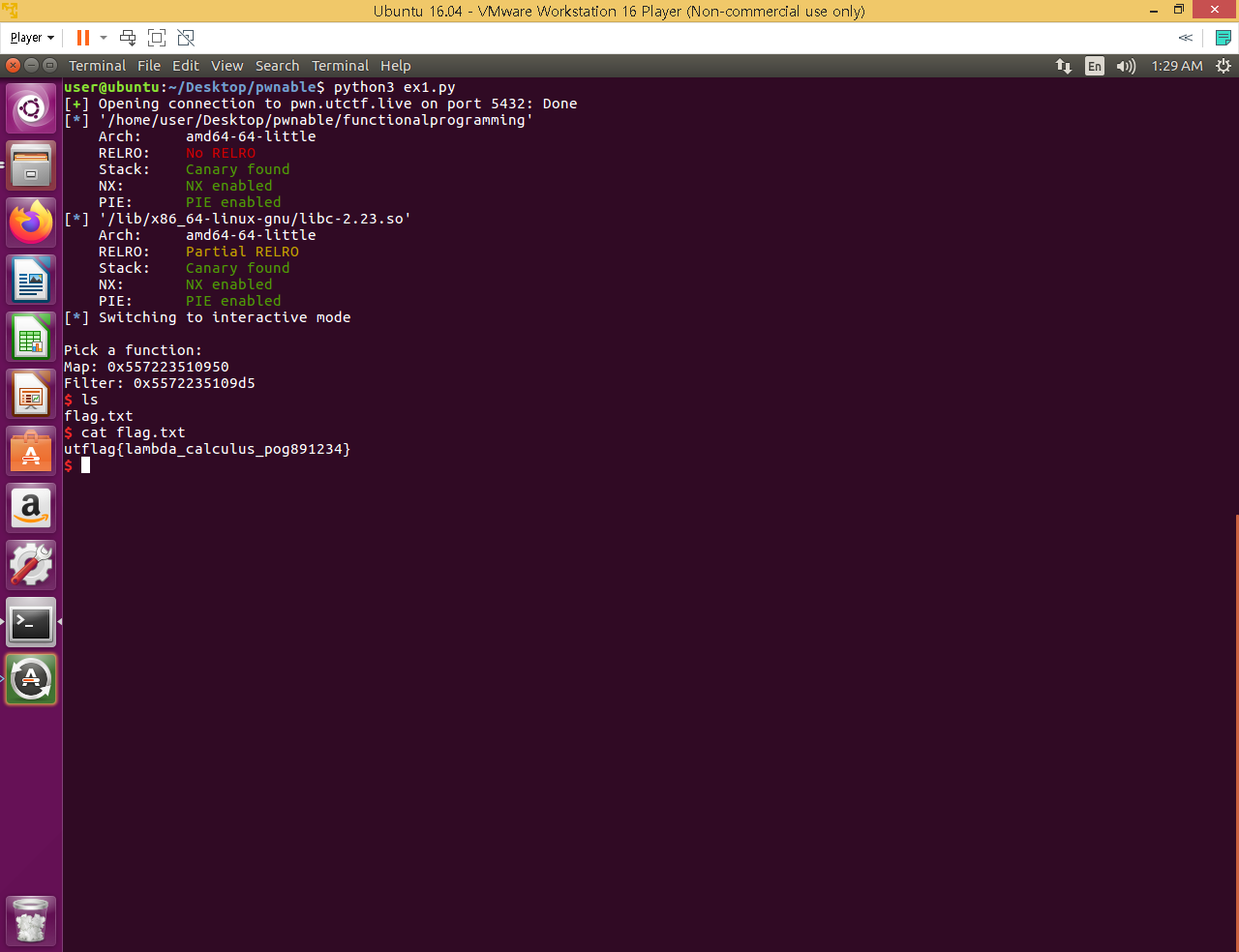
Task: Click the 'Filter: 0x5572235109d5' line
Action: coord(160,383)
